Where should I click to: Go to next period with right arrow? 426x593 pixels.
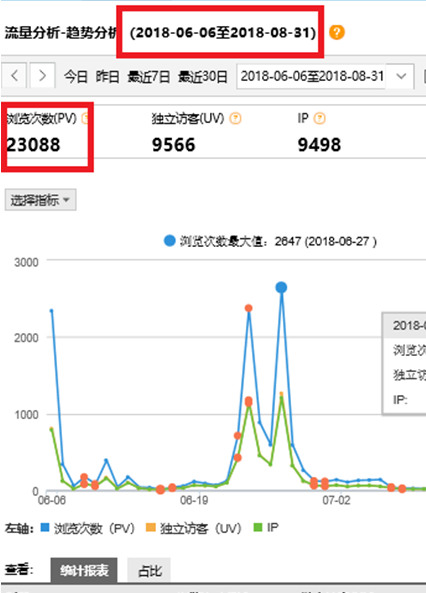pyautogui.click(x=42, y=76)
